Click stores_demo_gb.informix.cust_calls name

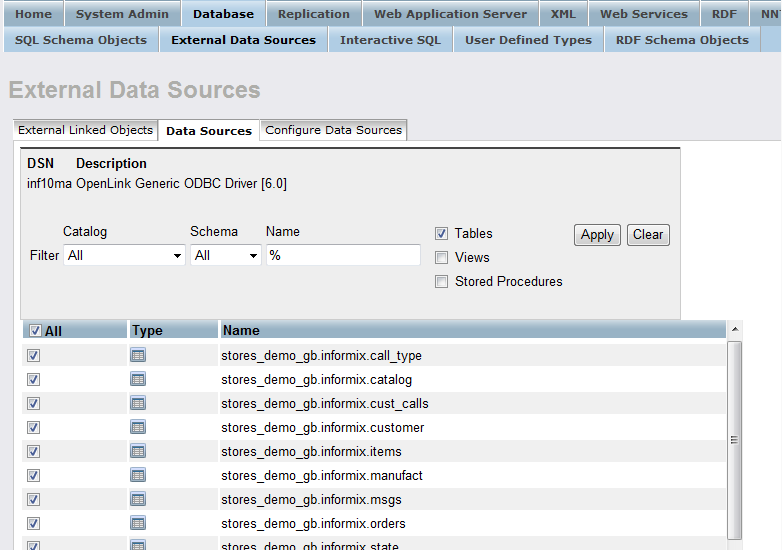[x=325, y=403]
